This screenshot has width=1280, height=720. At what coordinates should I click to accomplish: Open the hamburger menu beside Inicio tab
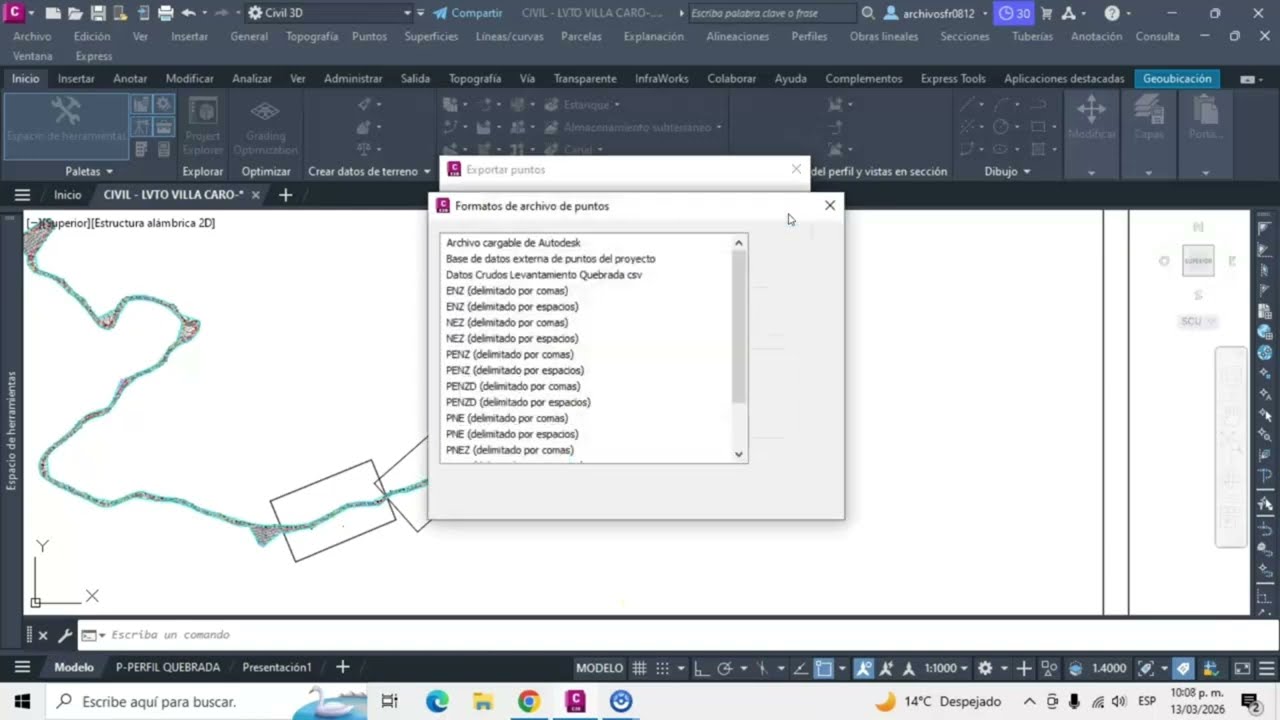tap(22, 195)
